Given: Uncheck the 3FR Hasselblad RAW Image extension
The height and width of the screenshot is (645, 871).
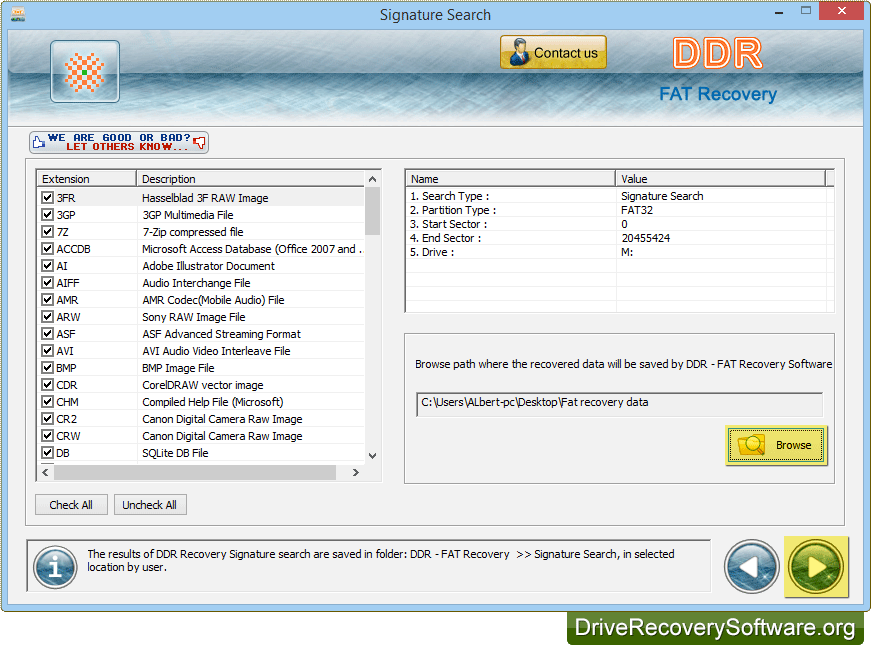Looking at the screenshot, I should coord(47,197).
